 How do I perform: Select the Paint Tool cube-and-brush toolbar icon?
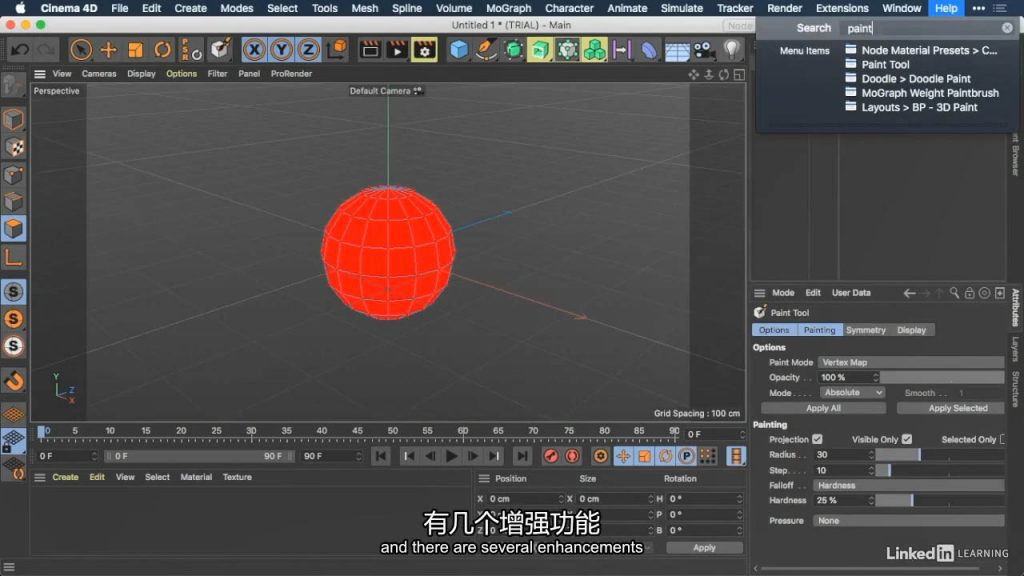pyautogui.click(x=220, y=50)
